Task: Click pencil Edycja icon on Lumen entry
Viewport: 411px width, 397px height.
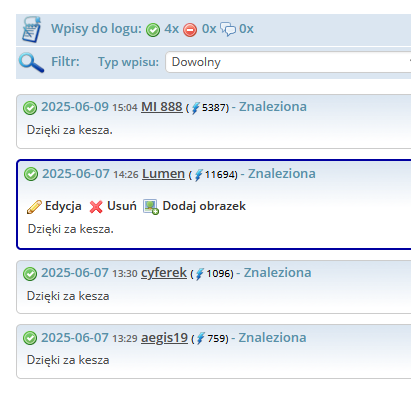Action: 34,207
